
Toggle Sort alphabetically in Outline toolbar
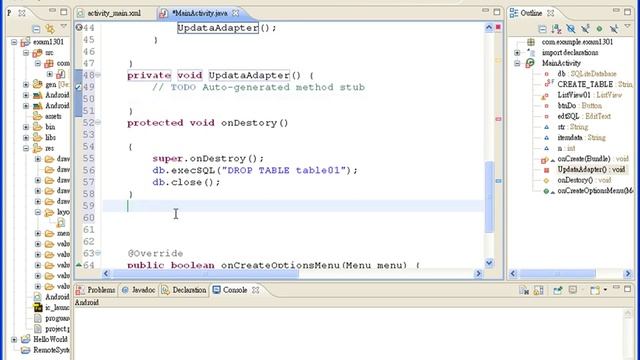[556, 29]
